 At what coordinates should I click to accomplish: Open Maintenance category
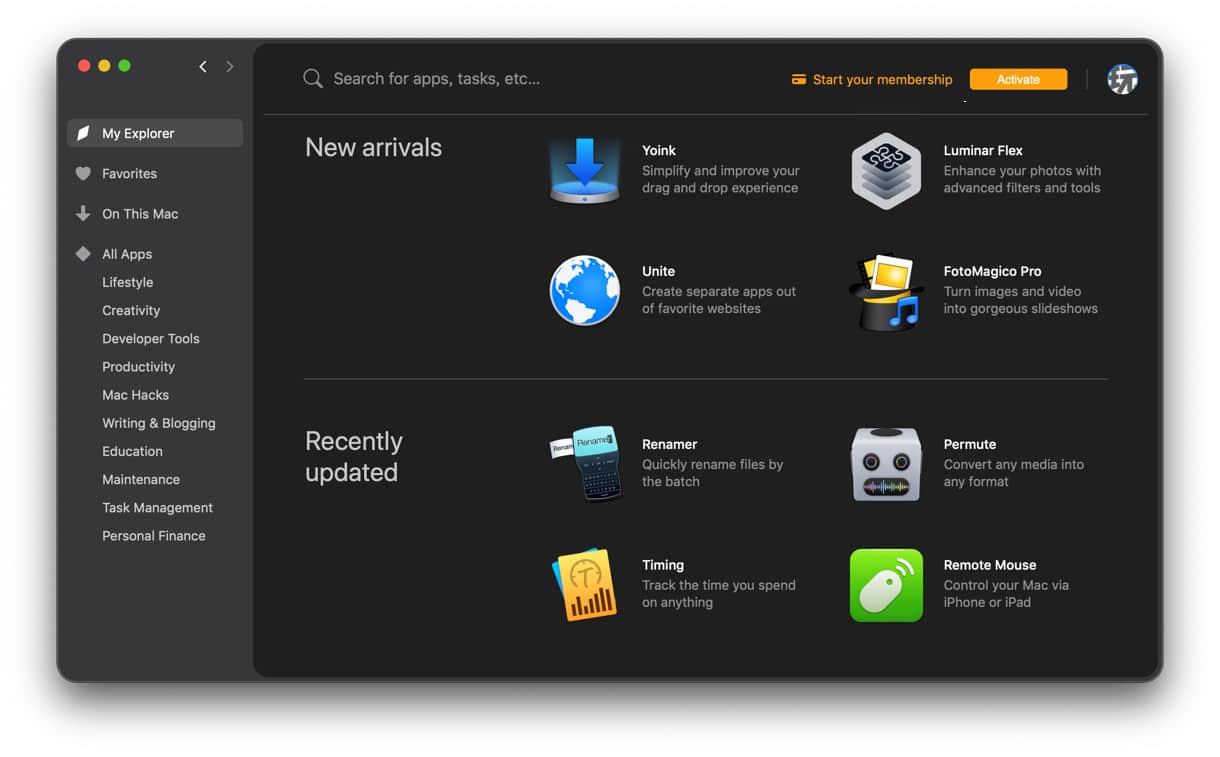141,479
